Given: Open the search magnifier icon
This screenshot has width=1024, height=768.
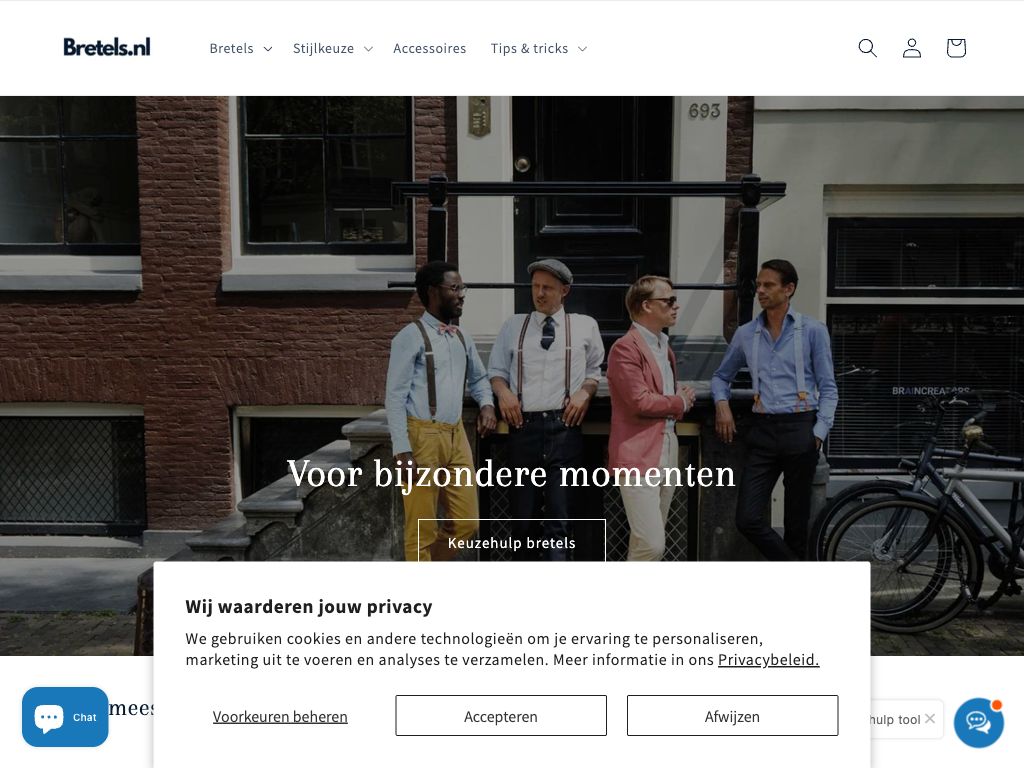Looking at the screenshot, I should click(x=867, y=48).
